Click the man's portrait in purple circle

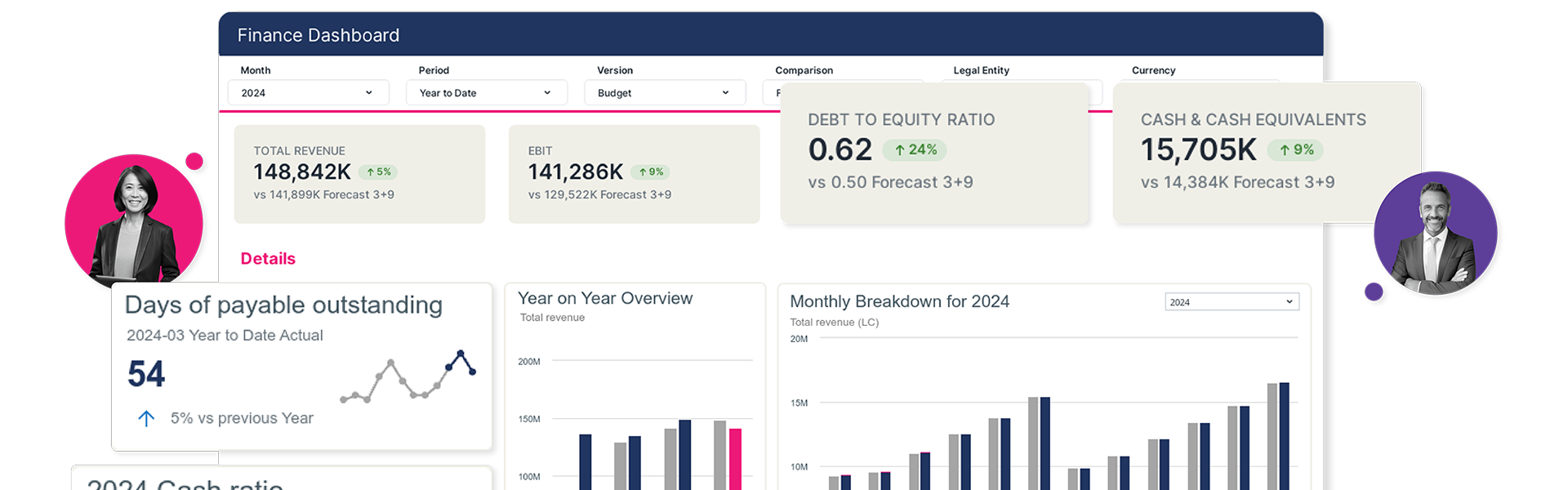coord(1435,235)
